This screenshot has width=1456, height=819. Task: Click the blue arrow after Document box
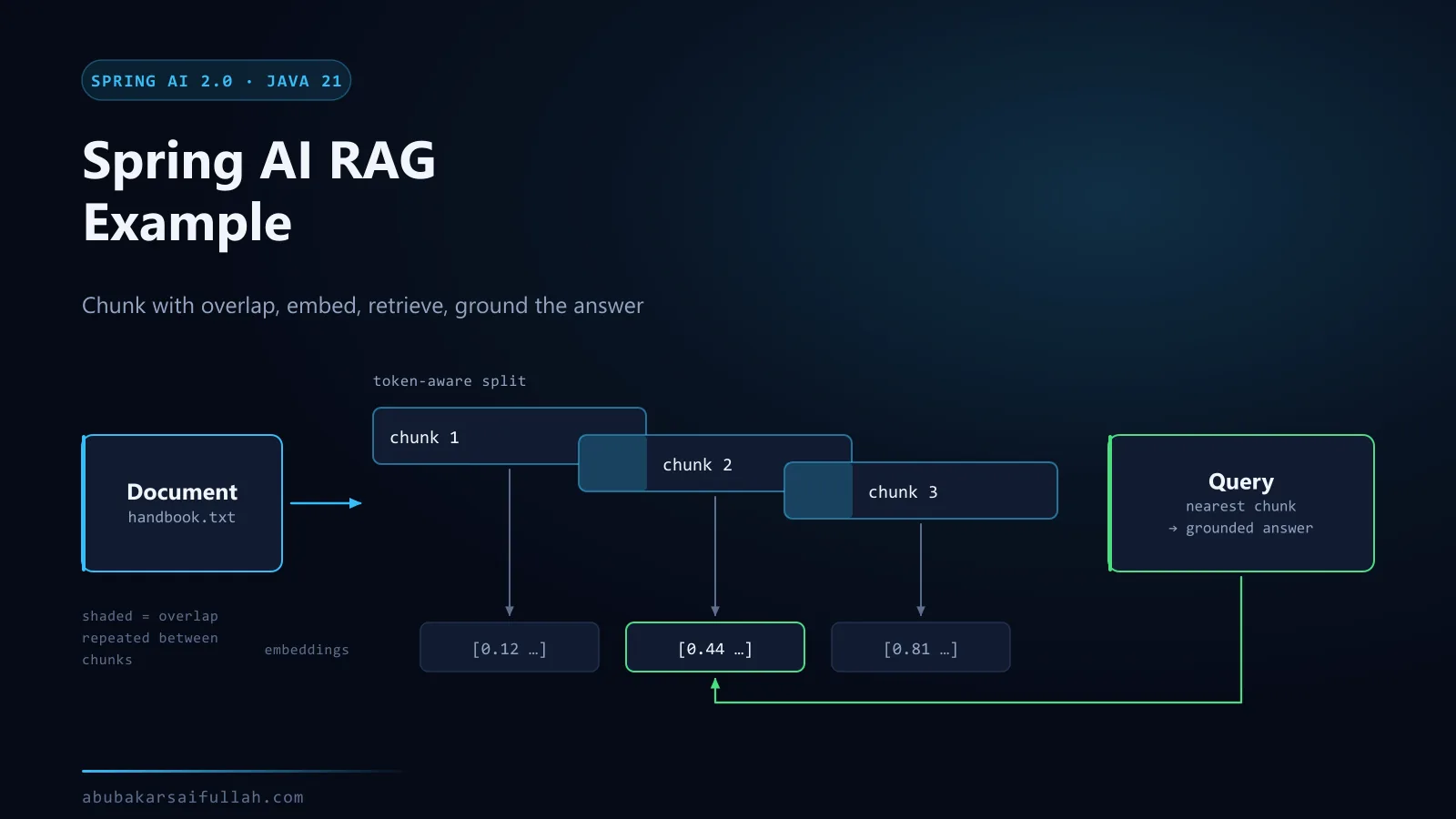click(x=326, y=503)
